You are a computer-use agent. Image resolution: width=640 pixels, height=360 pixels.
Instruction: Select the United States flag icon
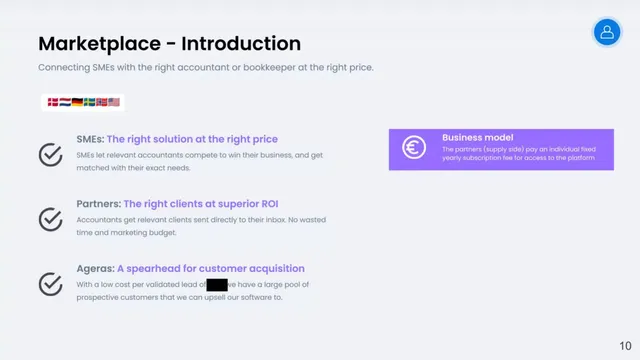pos(114,102)
